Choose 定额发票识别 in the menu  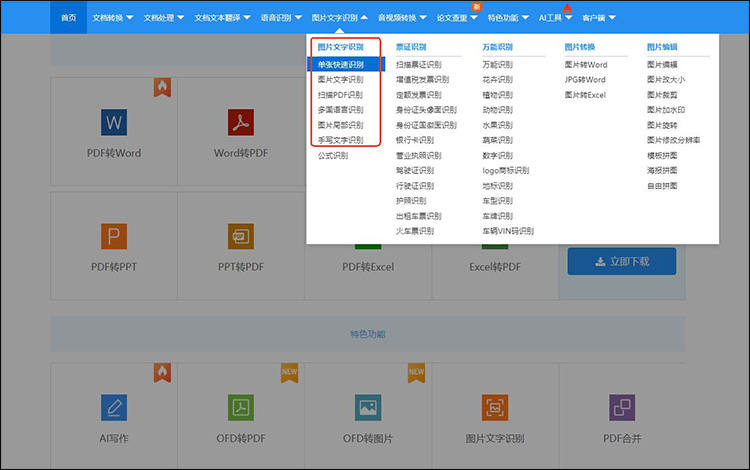419,95
